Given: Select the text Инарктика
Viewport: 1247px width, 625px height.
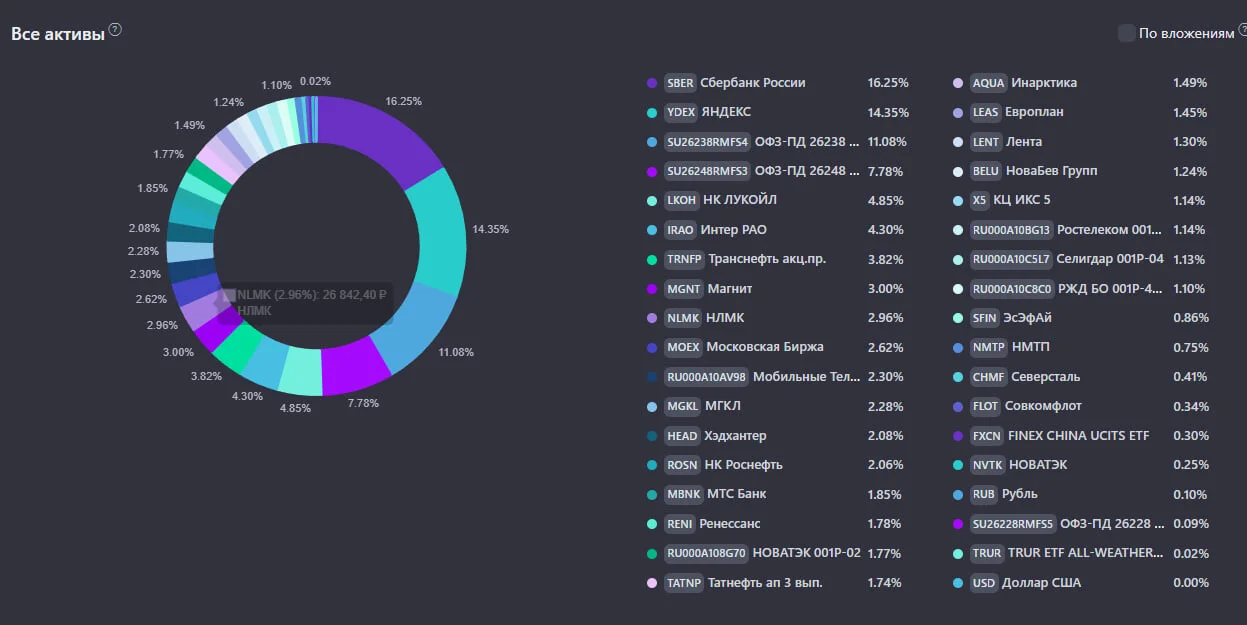Looking at the screenshot, I should tap(1044, 83).
